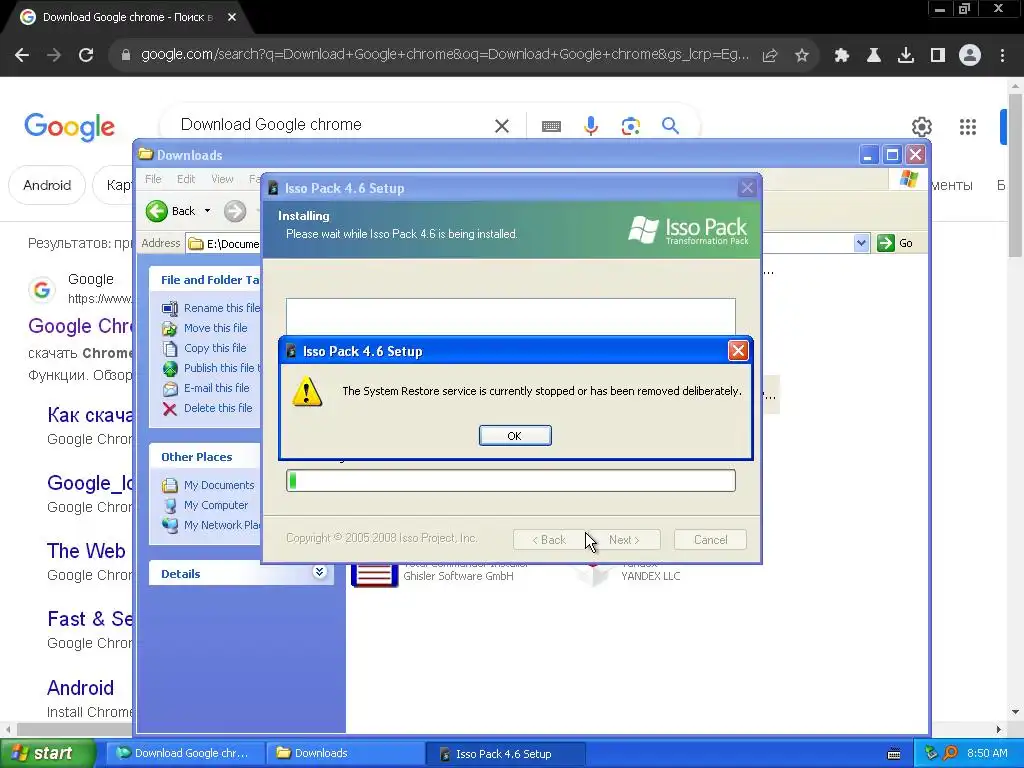The height and width of the screenshot is (768, 1024).
Task: Expand the Downloads address bar dropdown
Action: (x=861, y=243)
